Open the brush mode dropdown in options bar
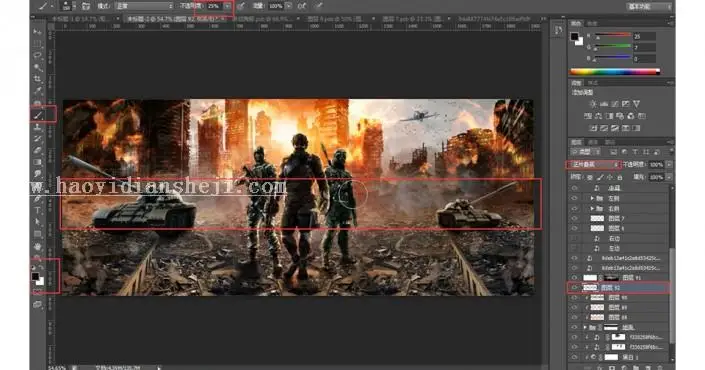This screenshot has height=370, width=705. [x=143, y=6]
